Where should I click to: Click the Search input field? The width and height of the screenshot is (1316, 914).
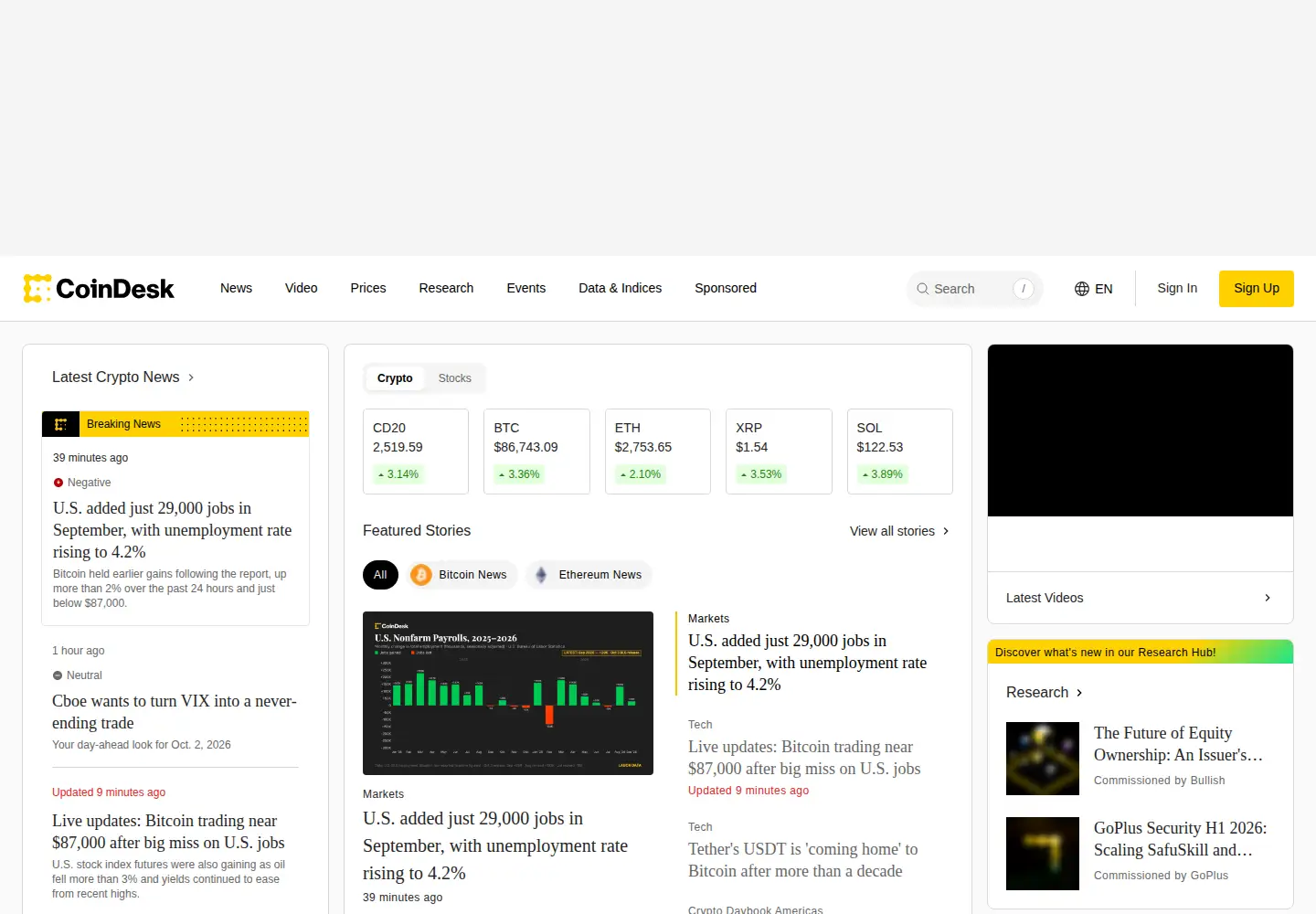(x=975, y=289)
